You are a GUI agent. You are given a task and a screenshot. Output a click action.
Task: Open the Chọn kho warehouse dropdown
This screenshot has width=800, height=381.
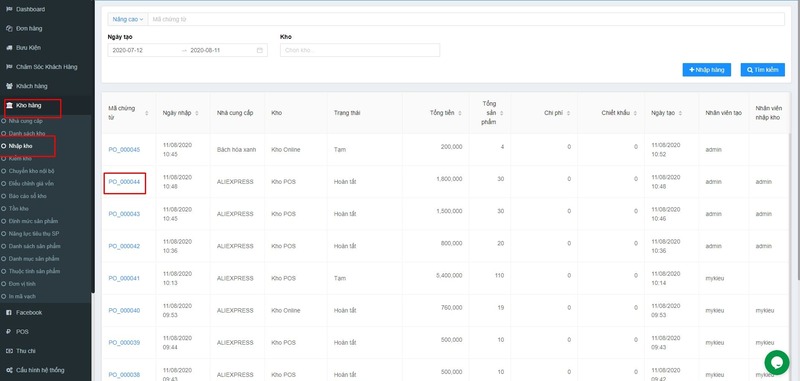(x=360, y=50)
